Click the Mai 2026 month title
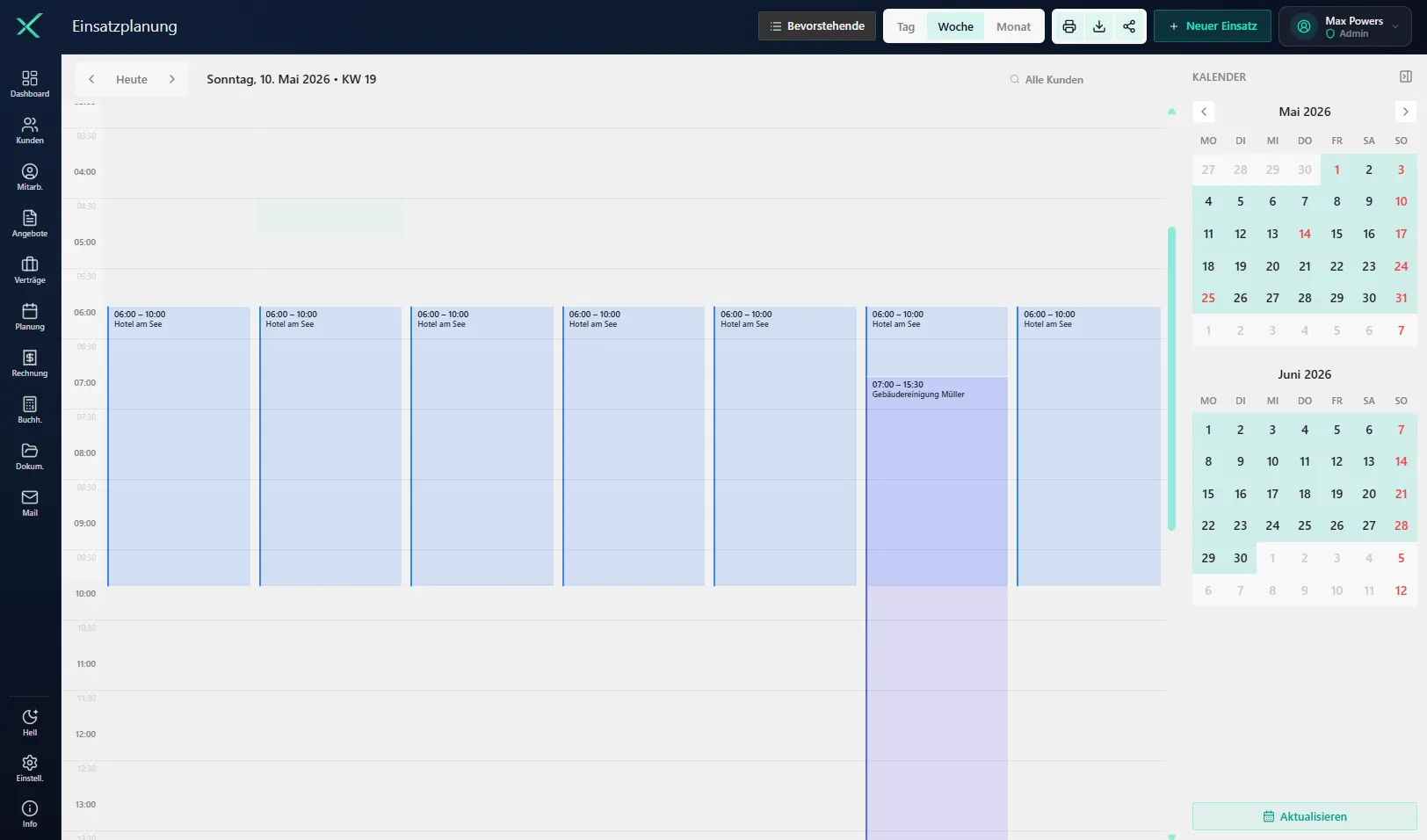 click(x=1305, y=112)
